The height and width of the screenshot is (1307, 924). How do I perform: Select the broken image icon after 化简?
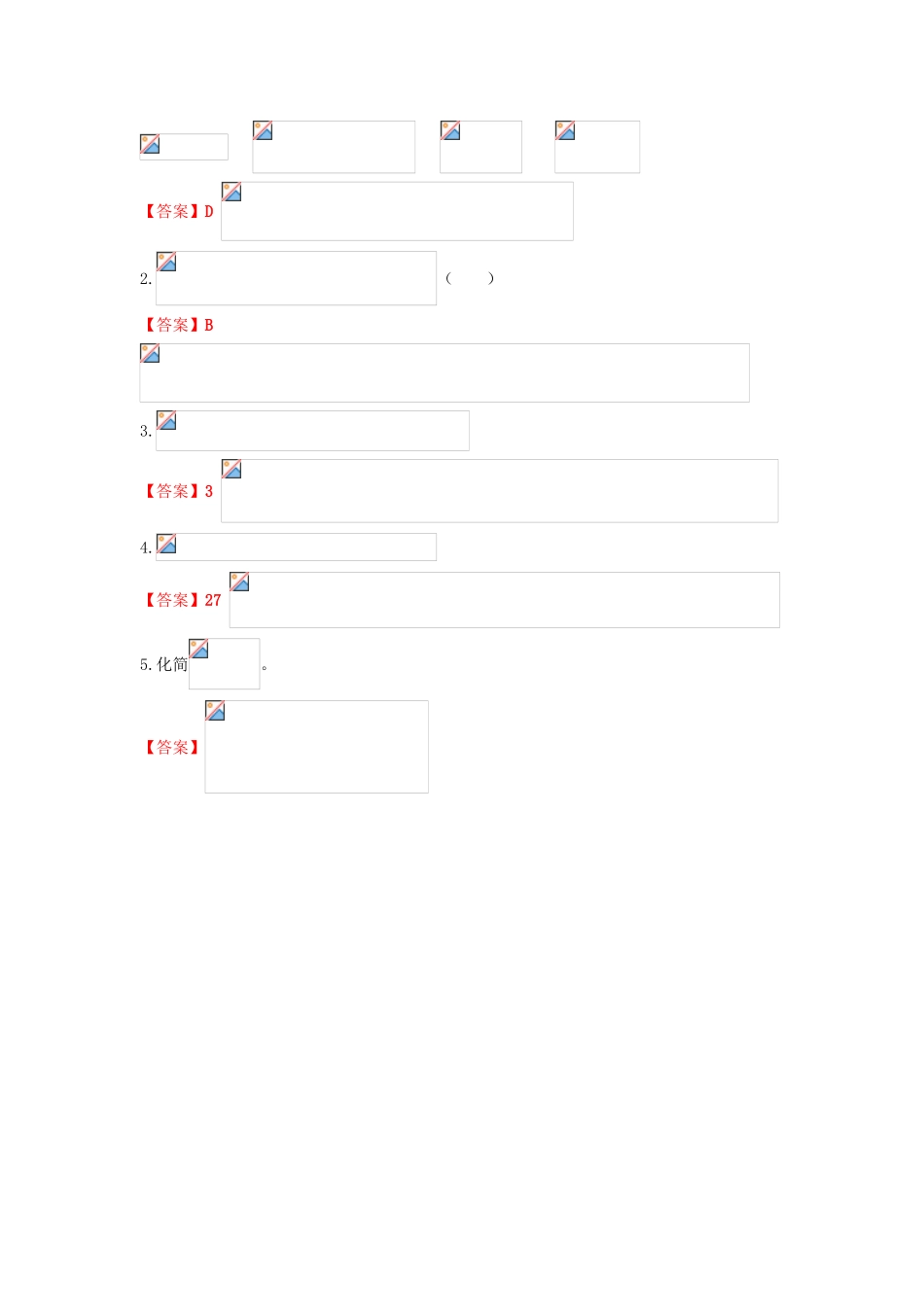pyautogui.click(x=199, y=649)
